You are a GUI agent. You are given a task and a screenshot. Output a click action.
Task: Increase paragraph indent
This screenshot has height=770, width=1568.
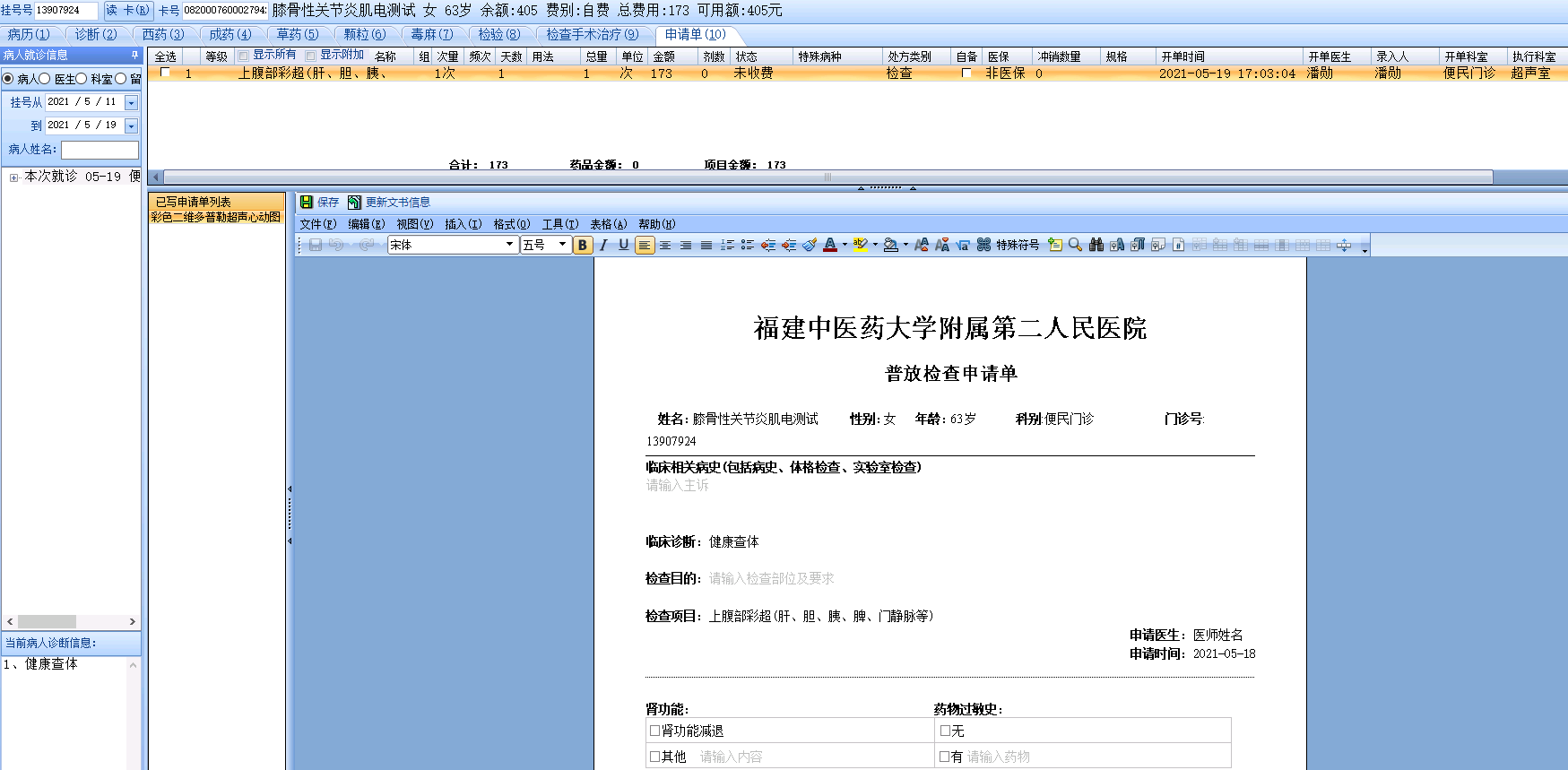click(x=789, y=245)
